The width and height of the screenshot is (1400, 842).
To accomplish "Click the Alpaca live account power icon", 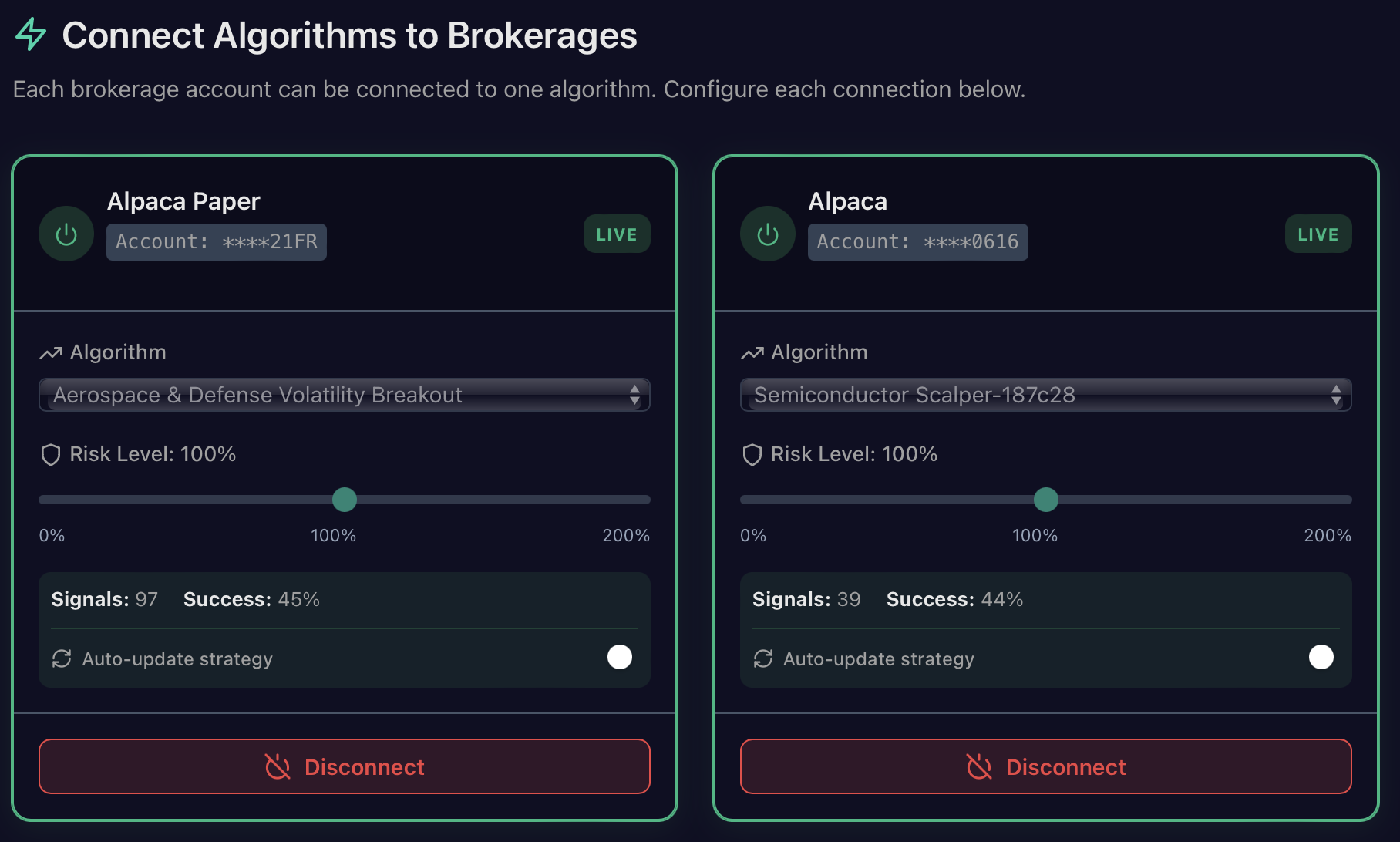I will tap(768, 234).
